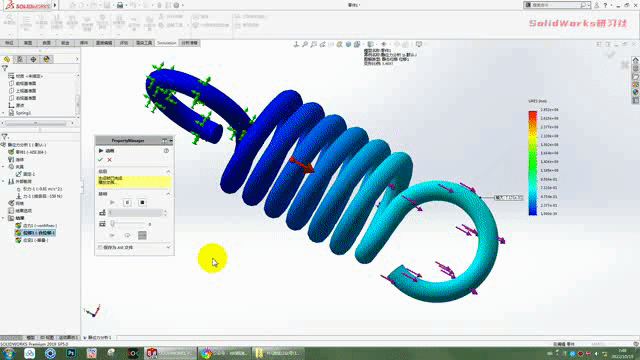Viewport: 640px width, 360px height.
Task: Select the single-play loop mode icon
Action: [x=112, y=236]
